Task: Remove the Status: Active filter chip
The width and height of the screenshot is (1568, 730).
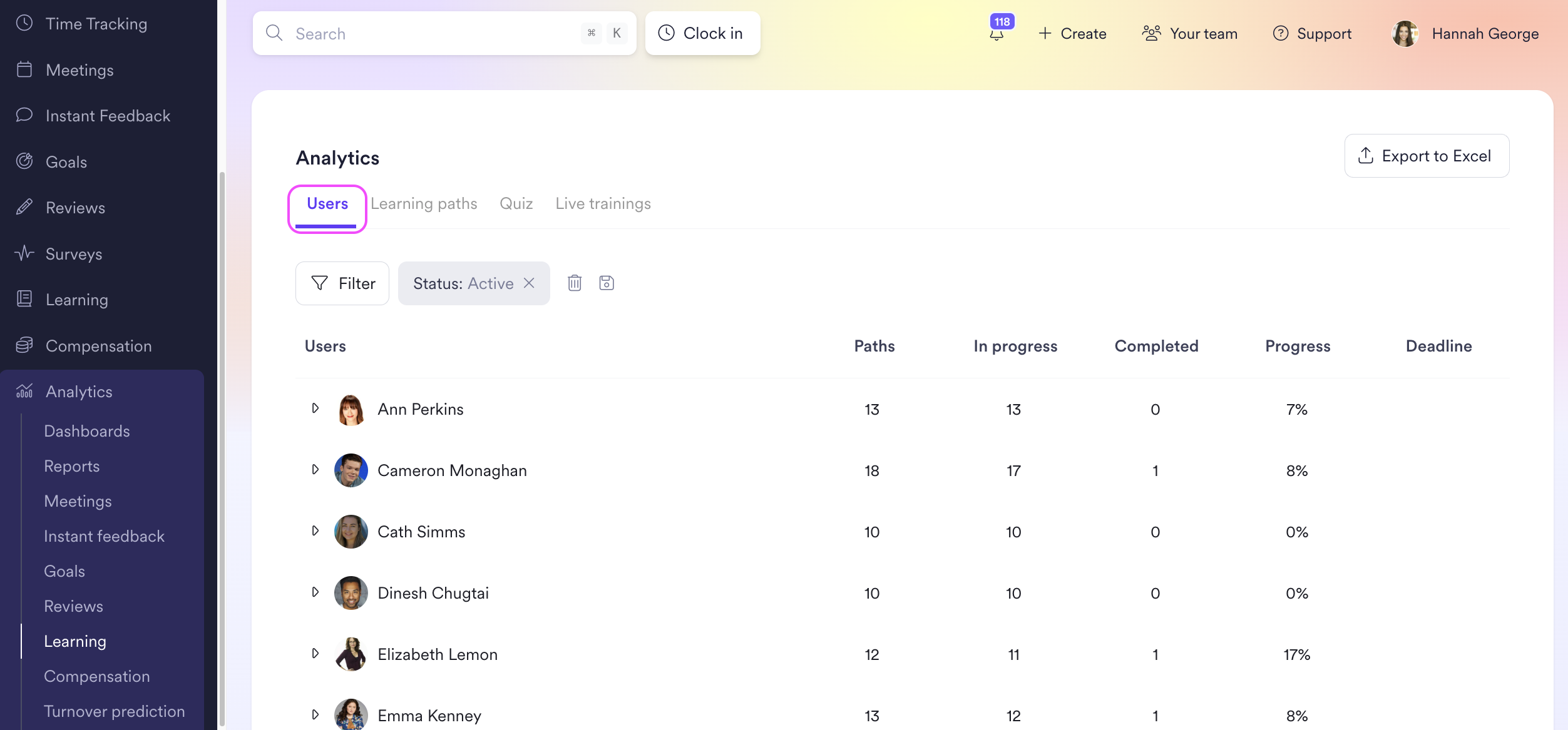Action: [x=530, y=283]
